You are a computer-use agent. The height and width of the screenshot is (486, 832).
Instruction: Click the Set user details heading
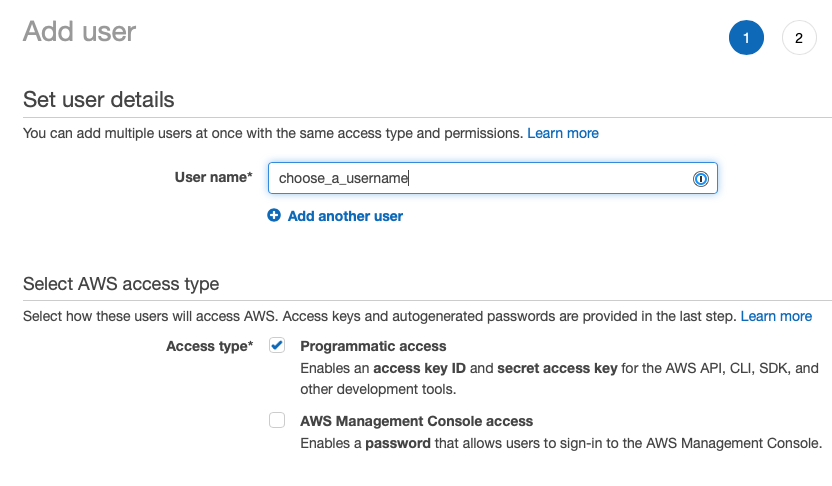[98, 100]
